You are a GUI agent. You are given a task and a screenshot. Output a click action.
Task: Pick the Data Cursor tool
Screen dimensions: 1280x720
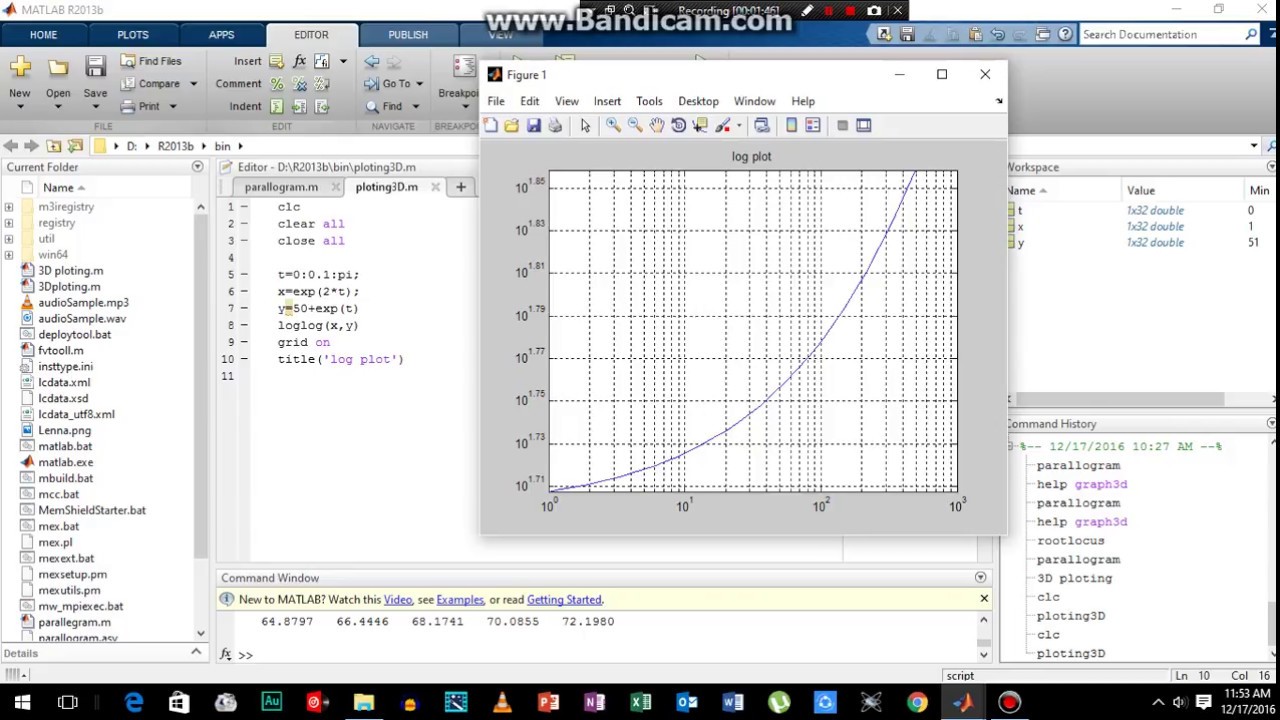click(700, 125)
